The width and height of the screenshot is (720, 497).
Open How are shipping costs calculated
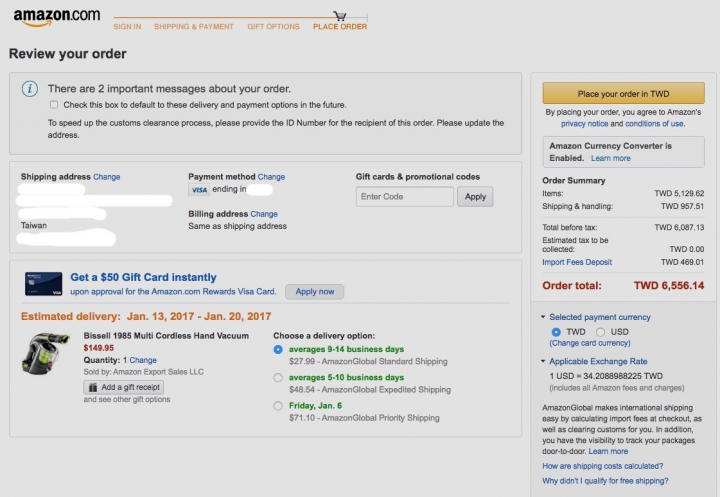602,466
